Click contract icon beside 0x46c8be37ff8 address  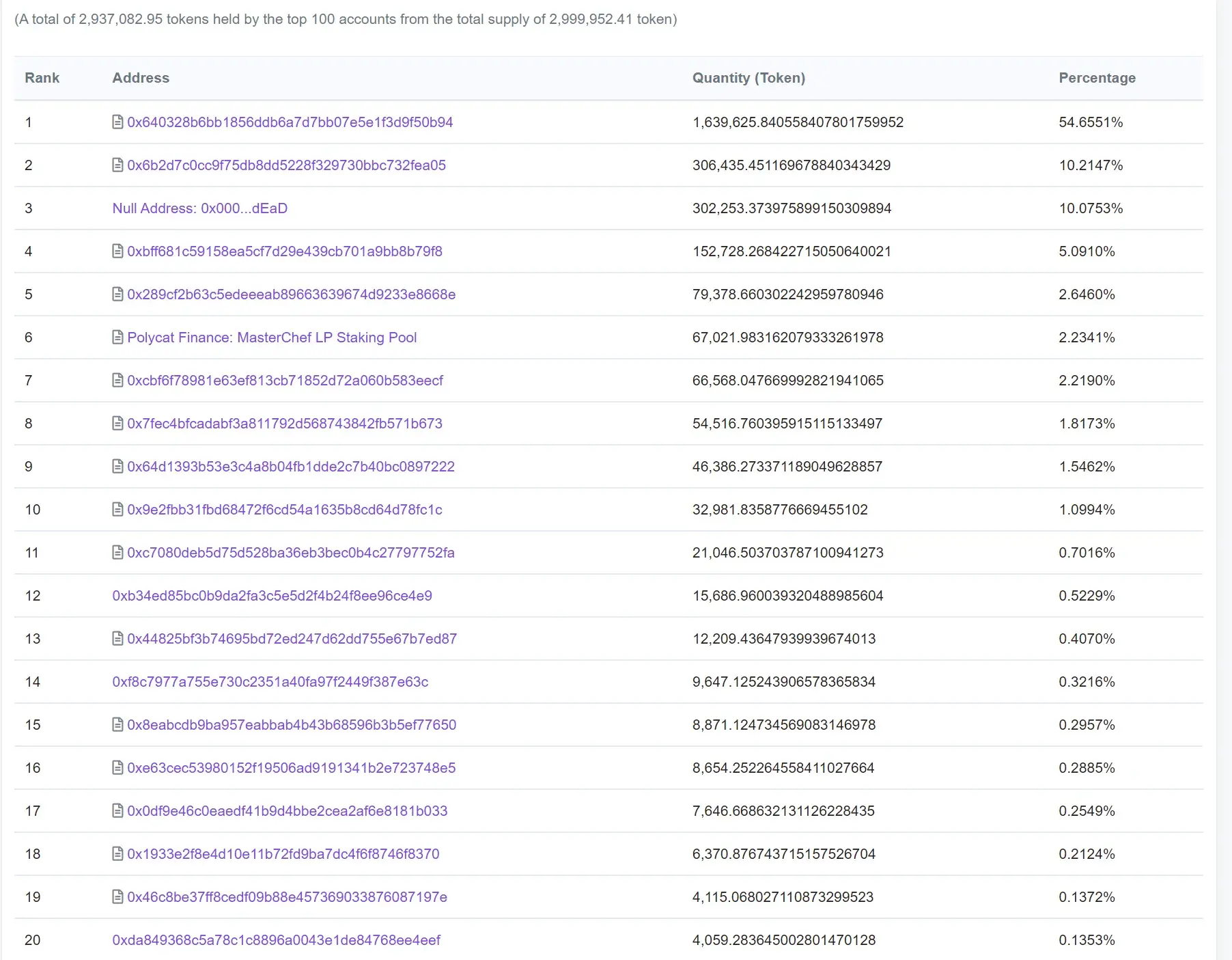[x=117, y=897]
